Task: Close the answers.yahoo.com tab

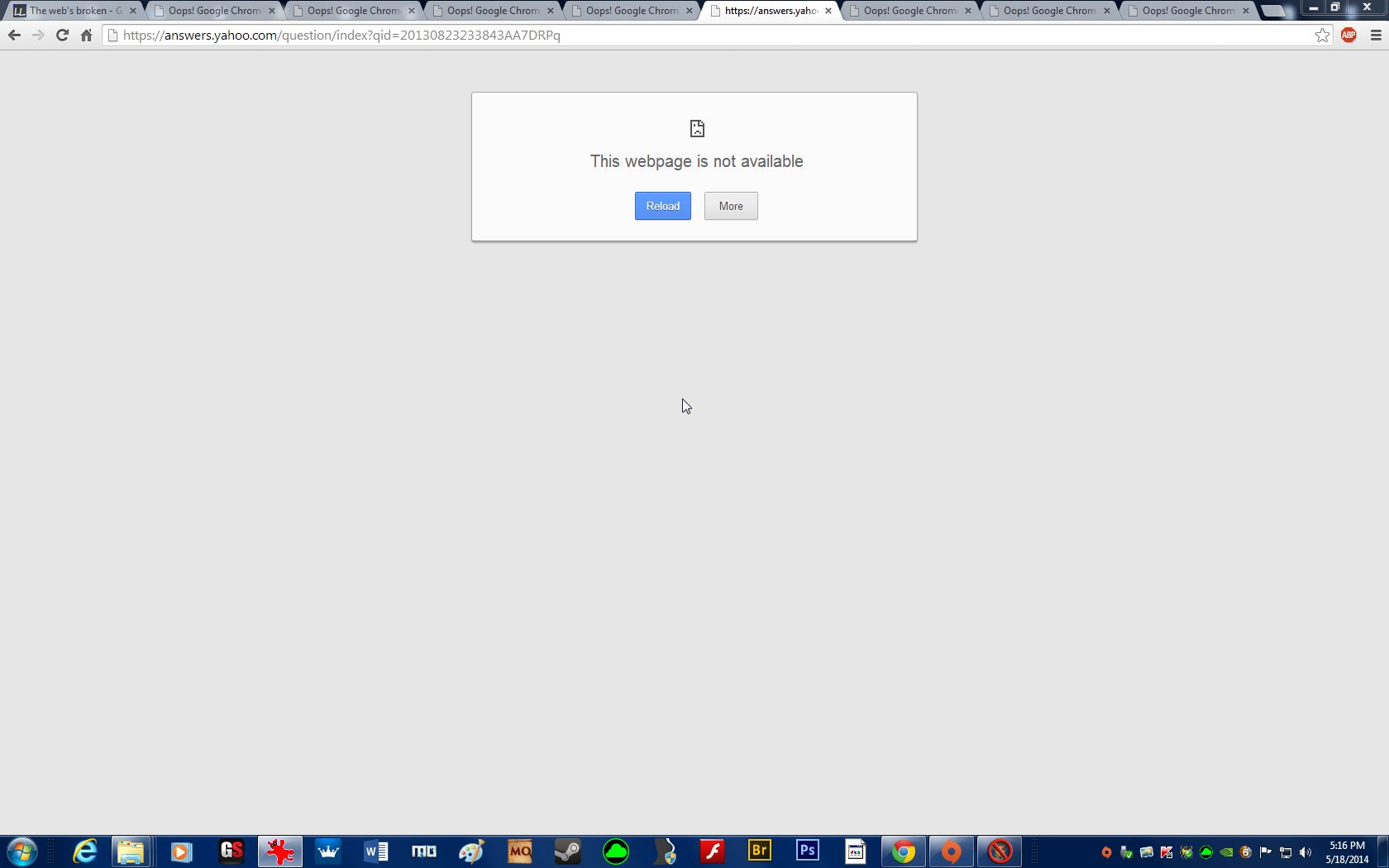Action: [x=828, y=11]
